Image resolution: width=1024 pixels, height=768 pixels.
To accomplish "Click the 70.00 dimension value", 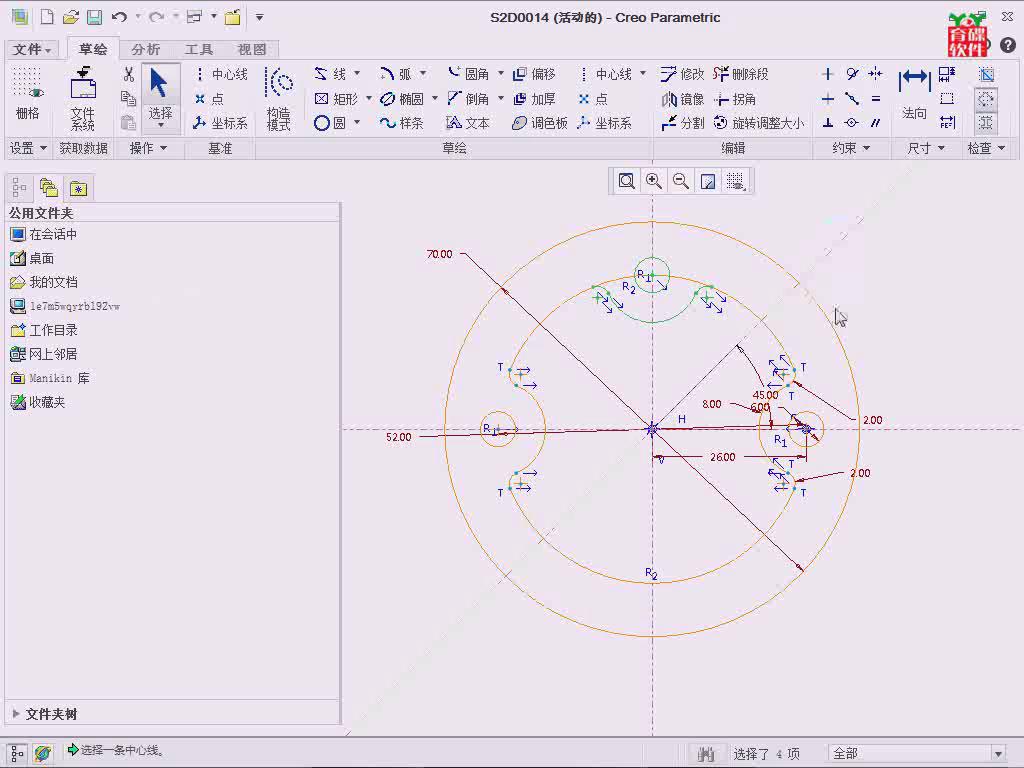I will pos(439,254).
